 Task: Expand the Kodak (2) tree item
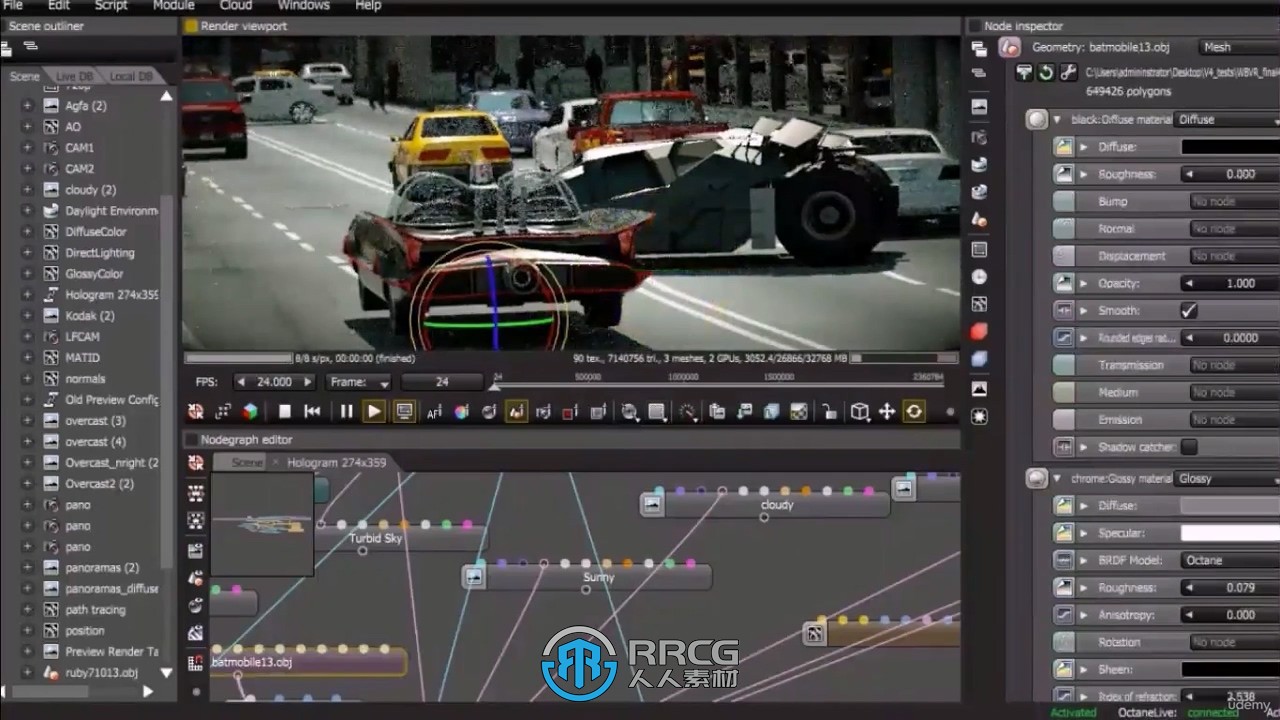point(27,315)
